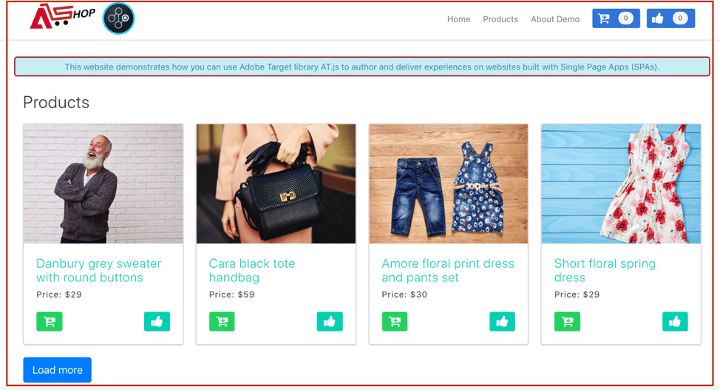Add Amore floral print set to cart

pyautogui.click(x=394, y=322)
